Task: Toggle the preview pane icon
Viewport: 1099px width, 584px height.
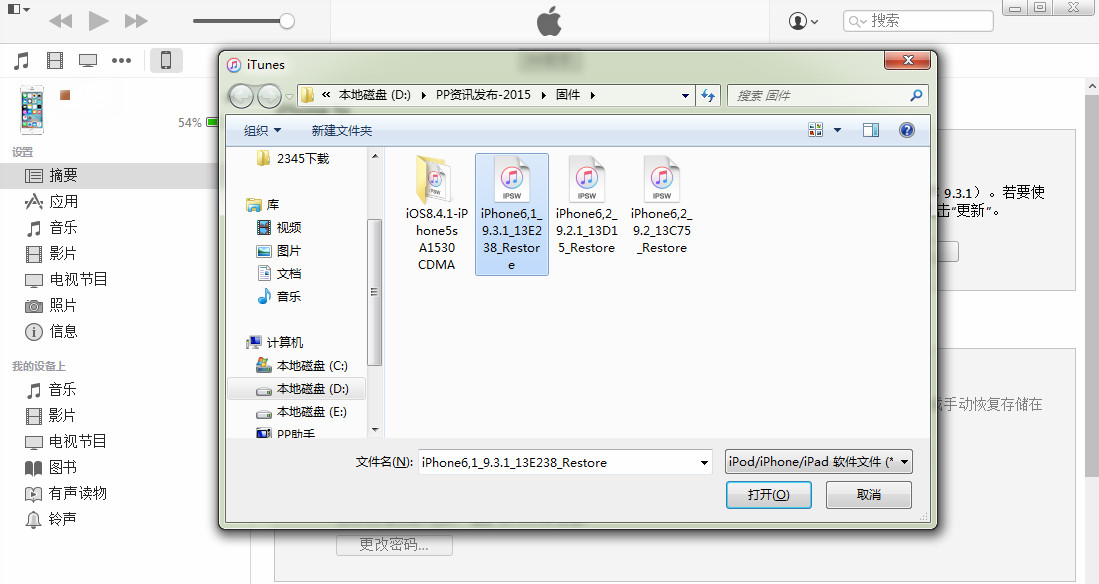Action: (871, 130)
